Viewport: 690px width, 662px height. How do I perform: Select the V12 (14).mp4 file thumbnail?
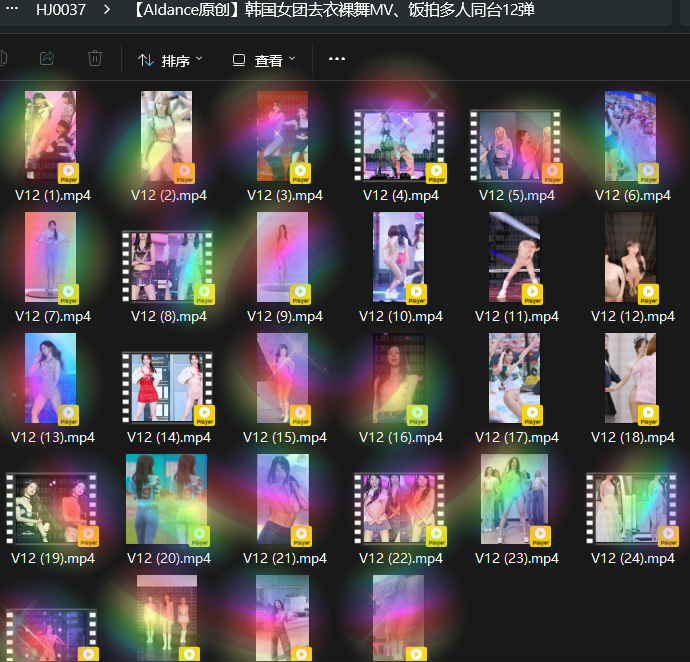167,387
